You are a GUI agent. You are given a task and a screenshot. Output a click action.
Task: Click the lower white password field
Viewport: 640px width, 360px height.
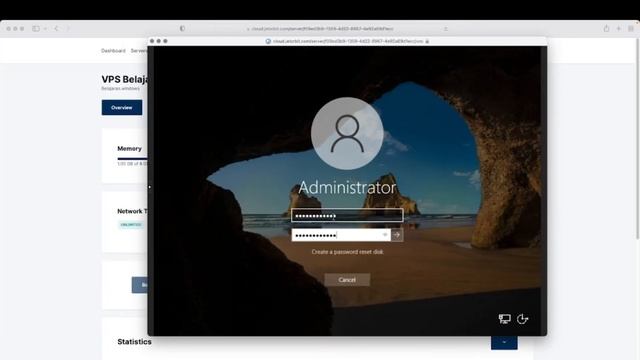click(x=341, y=235)
